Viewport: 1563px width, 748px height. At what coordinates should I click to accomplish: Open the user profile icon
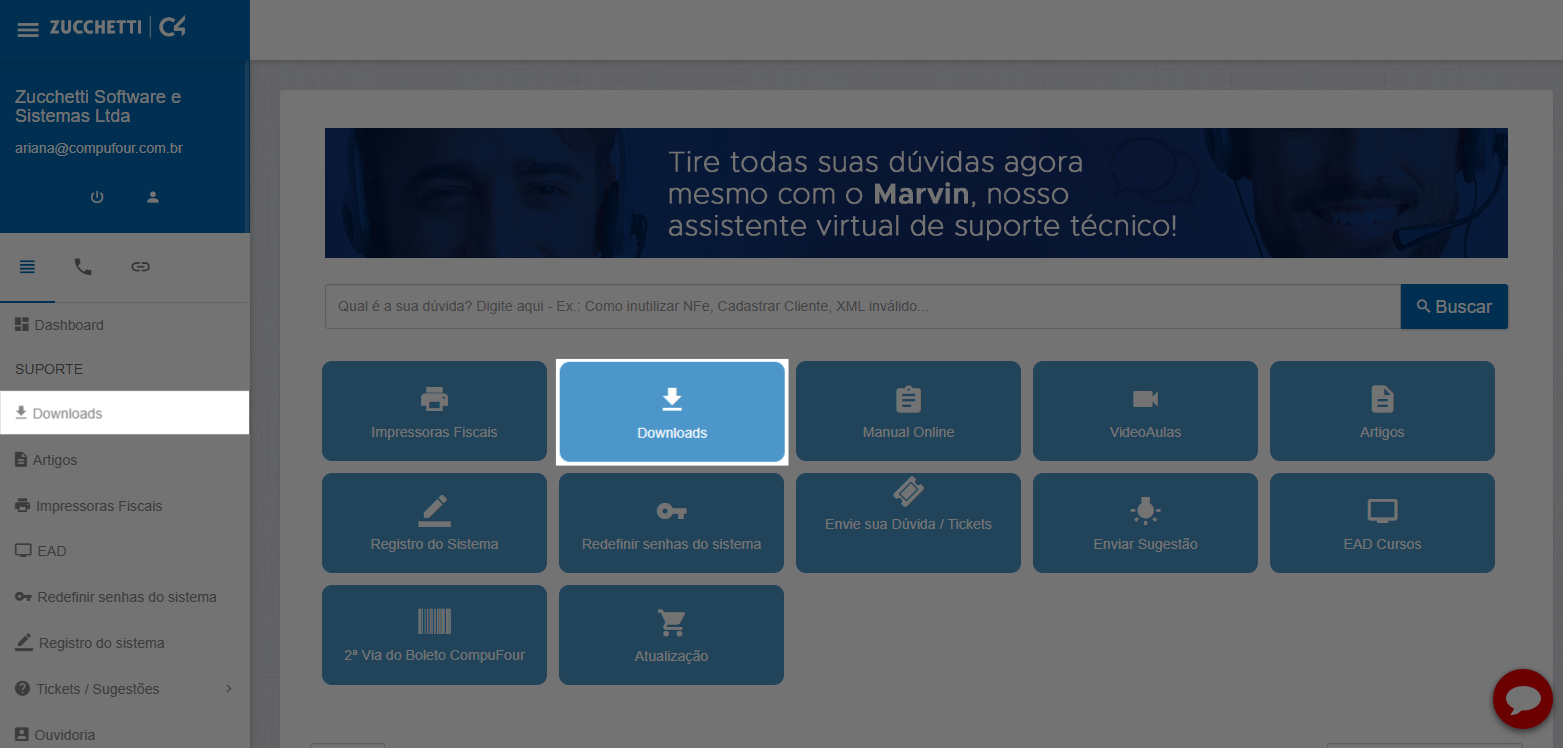[x=153, y=197]
